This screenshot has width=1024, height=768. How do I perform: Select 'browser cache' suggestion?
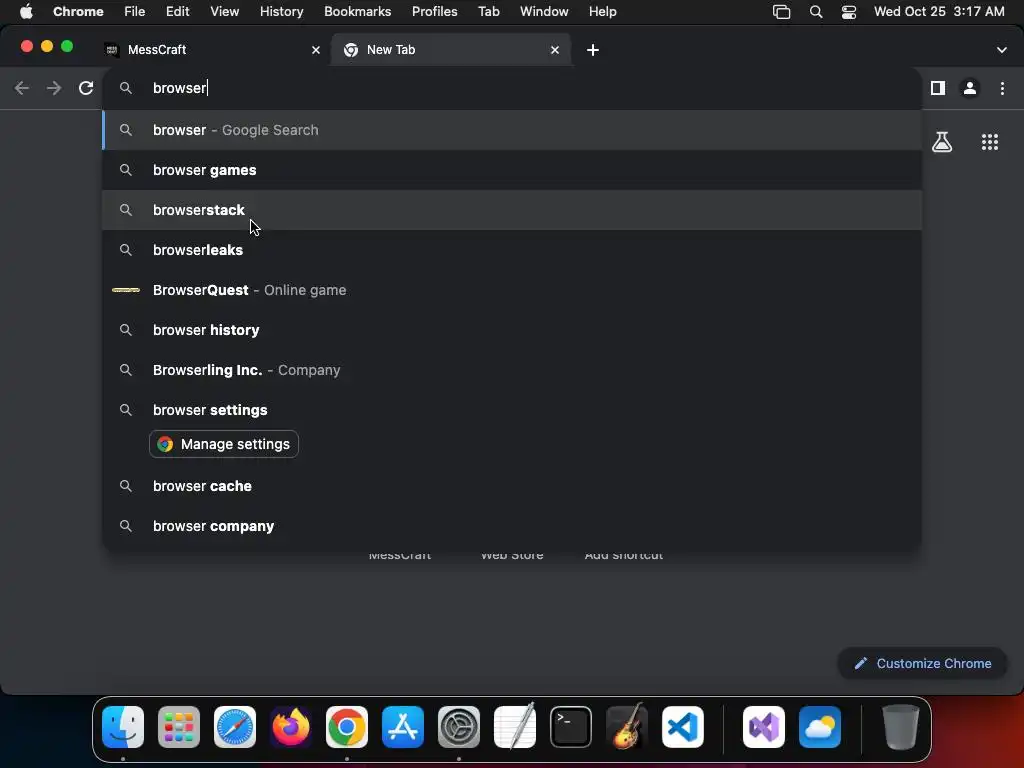click(511, 486)
